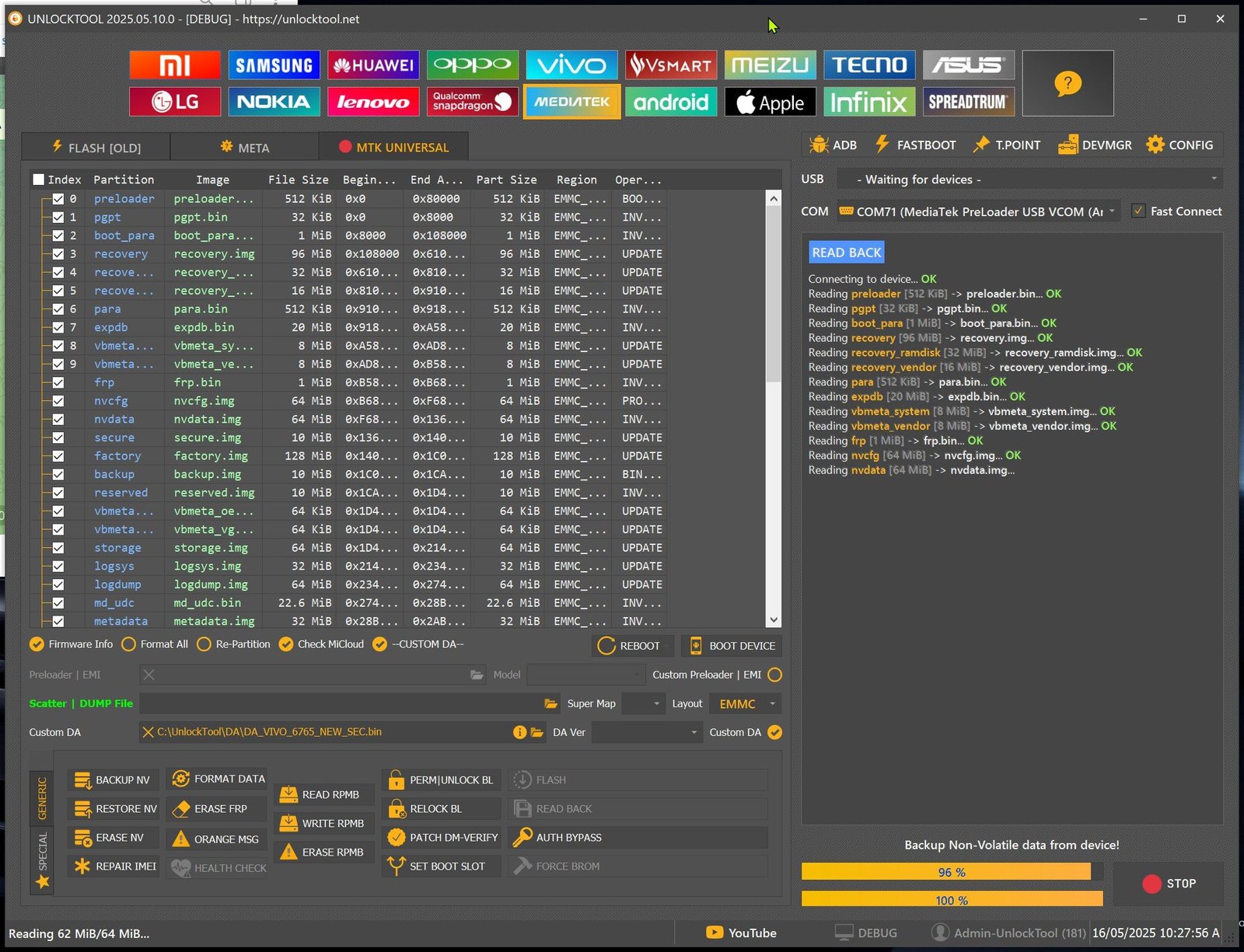Select the Samsung brand logo
Screen dimensions: 1244x952
274,65
